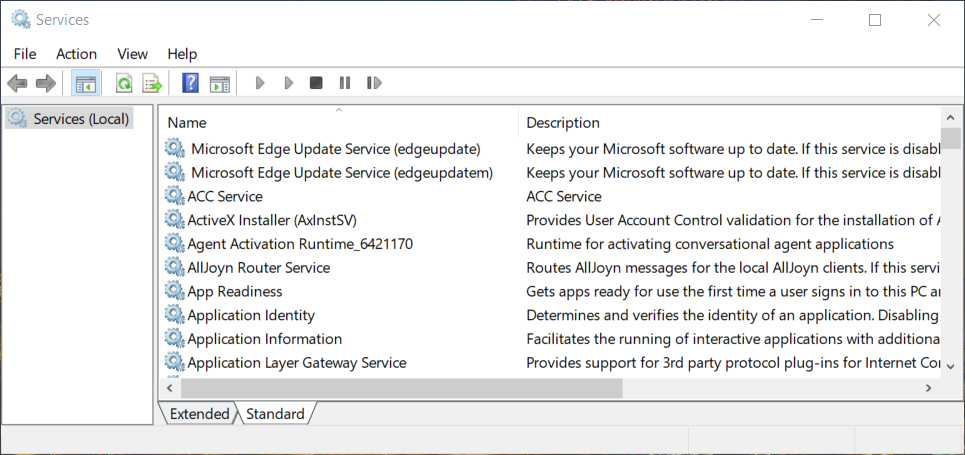Click the Description column header
This screenshot has height=455, width=965.
click(563, 123)
